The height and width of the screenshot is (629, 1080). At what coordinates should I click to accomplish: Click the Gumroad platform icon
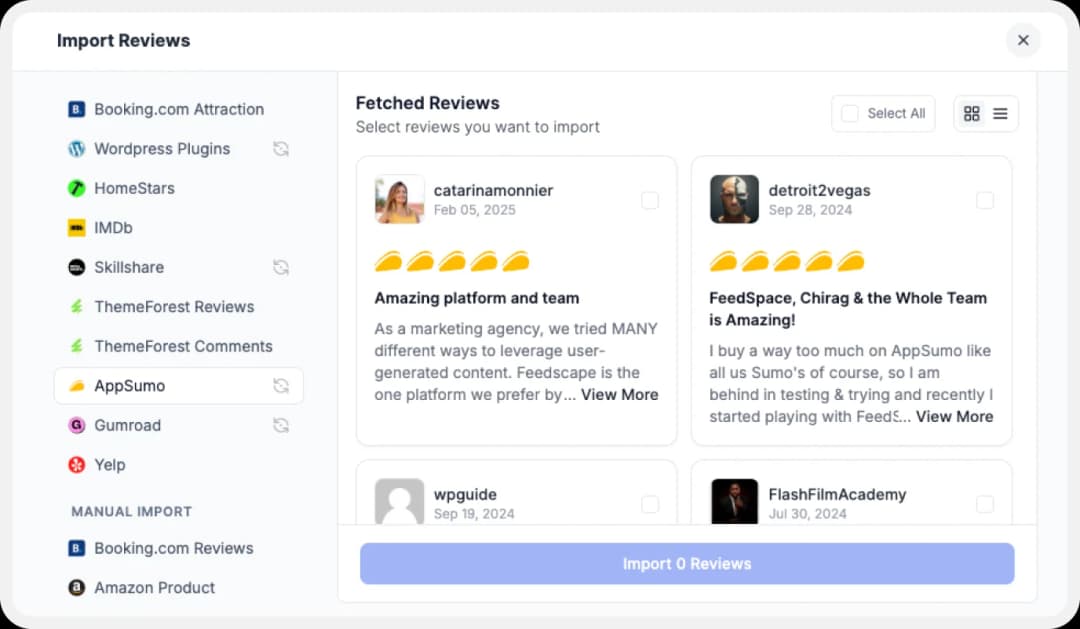point(77,425)
